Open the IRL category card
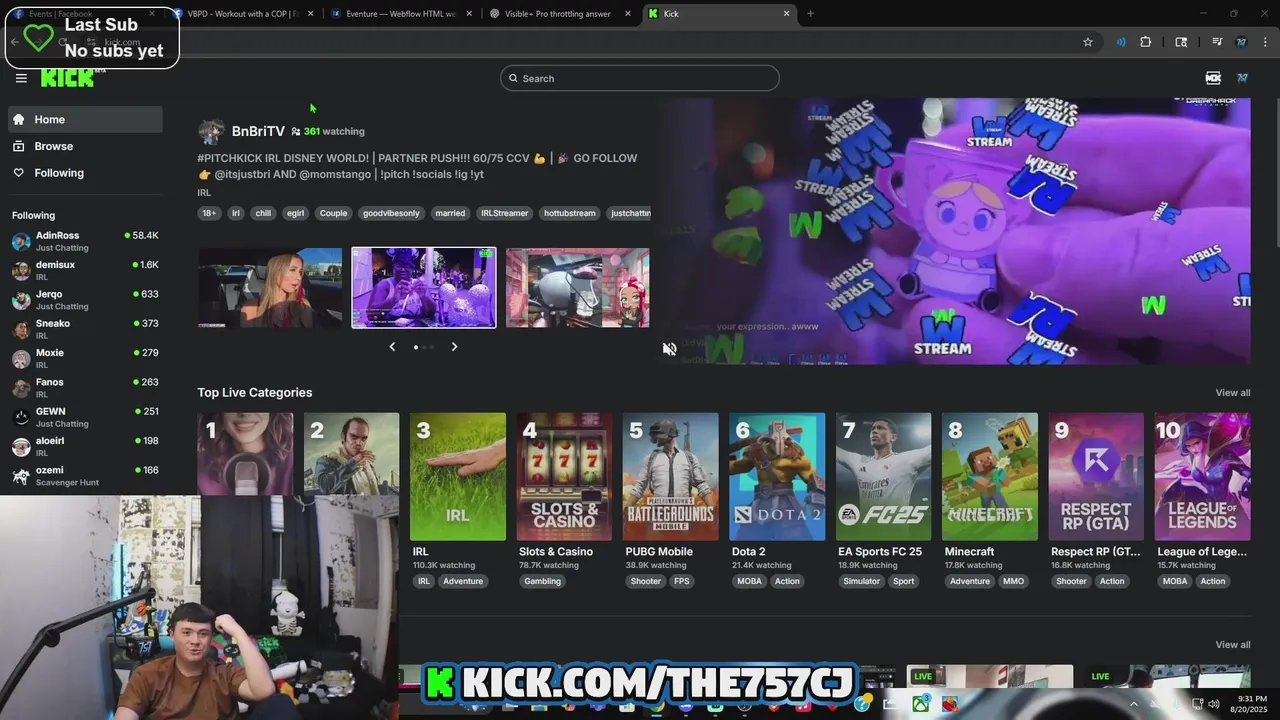Image resolution: width=1280 pixels, height=720 pixels. tap(458, 477)
